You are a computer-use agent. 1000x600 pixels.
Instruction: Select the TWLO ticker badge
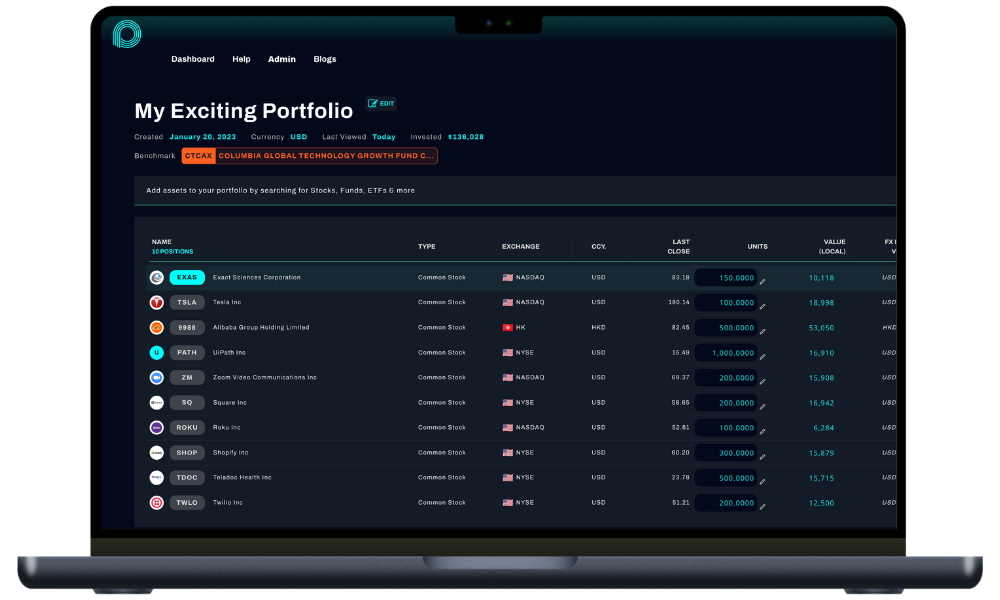pos(187,502)
